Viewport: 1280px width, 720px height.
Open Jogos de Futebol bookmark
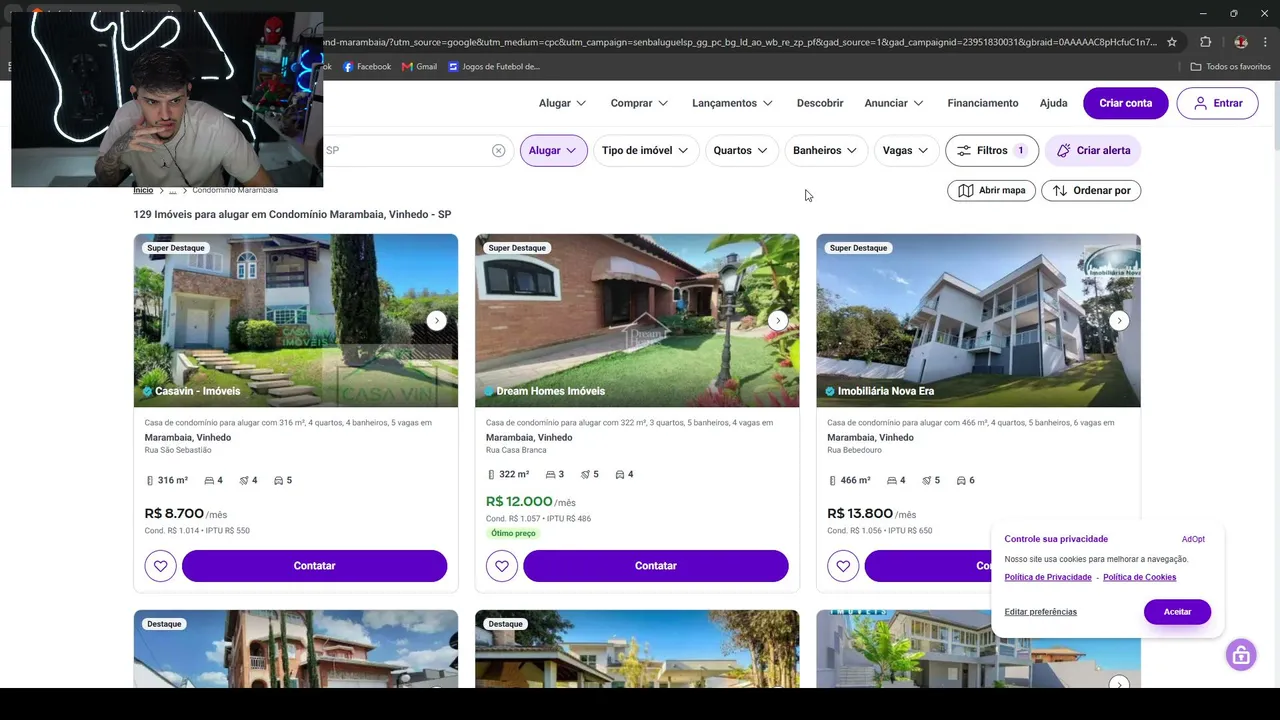click(494, 67)
